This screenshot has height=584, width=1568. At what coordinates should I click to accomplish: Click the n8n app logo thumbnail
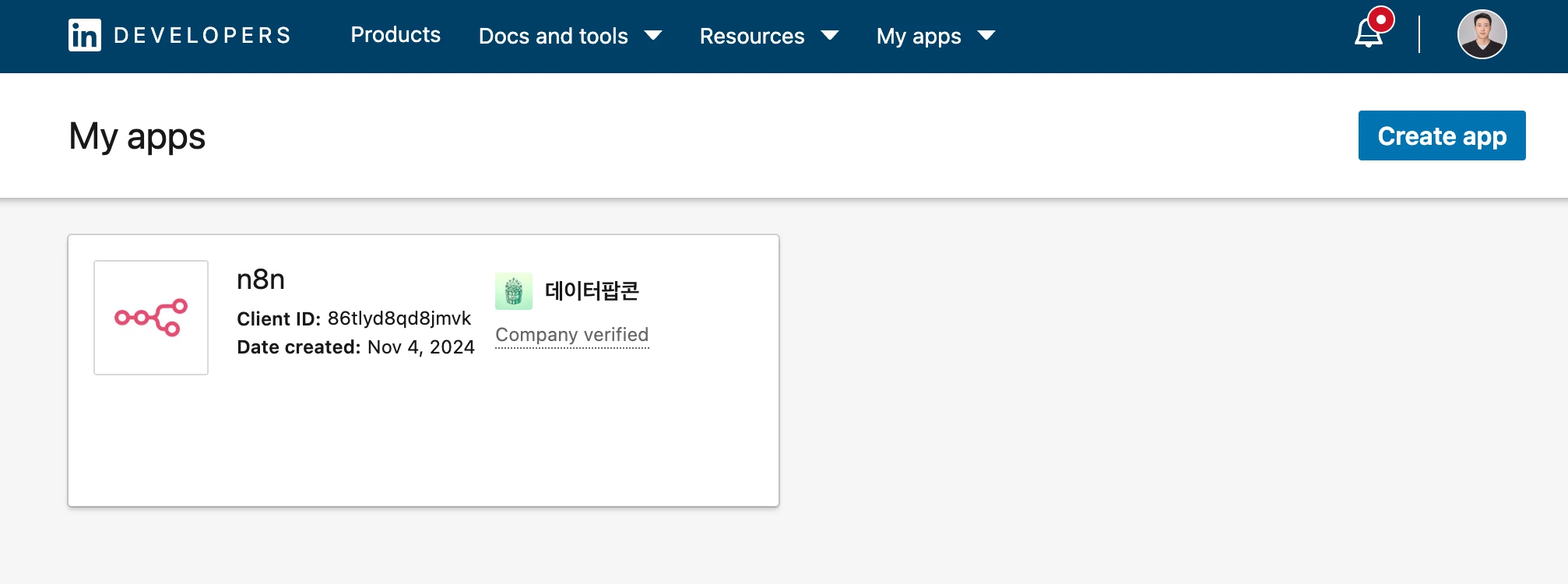pos(151,318)
